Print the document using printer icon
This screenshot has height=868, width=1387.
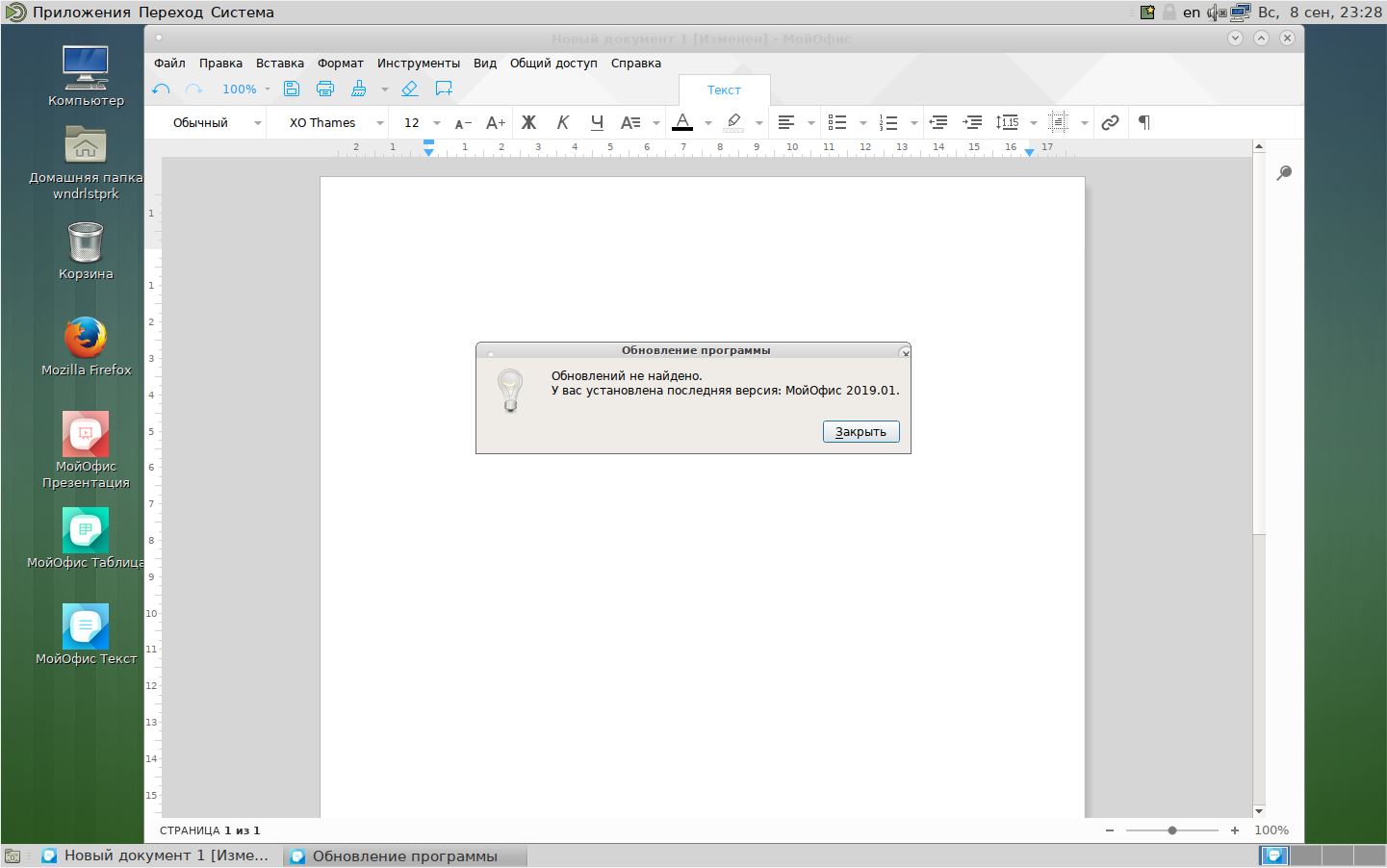pos(325,89)
